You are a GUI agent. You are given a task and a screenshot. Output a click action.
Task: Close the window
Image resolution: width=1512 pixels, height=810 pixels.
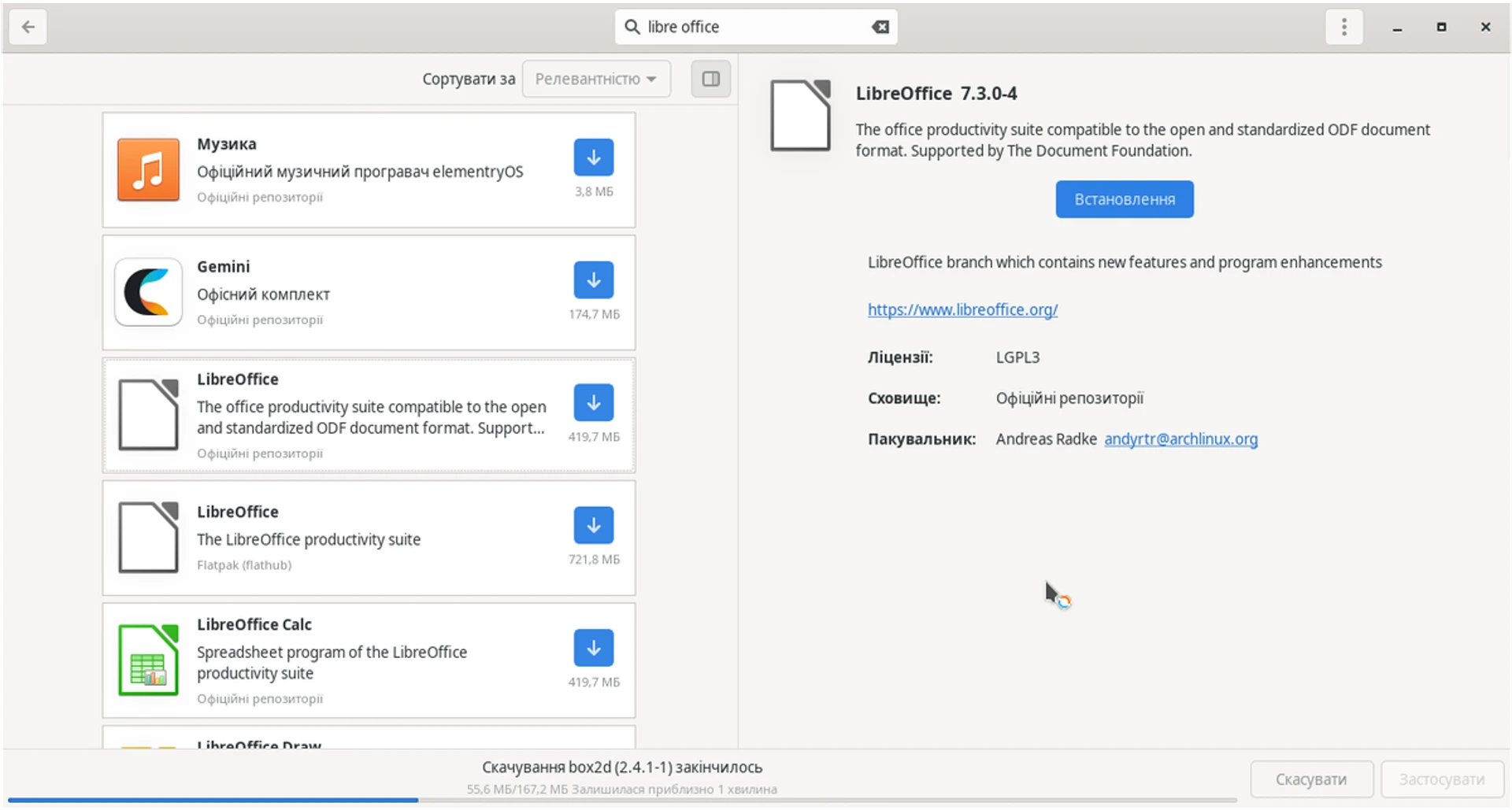pos(1485,28)
